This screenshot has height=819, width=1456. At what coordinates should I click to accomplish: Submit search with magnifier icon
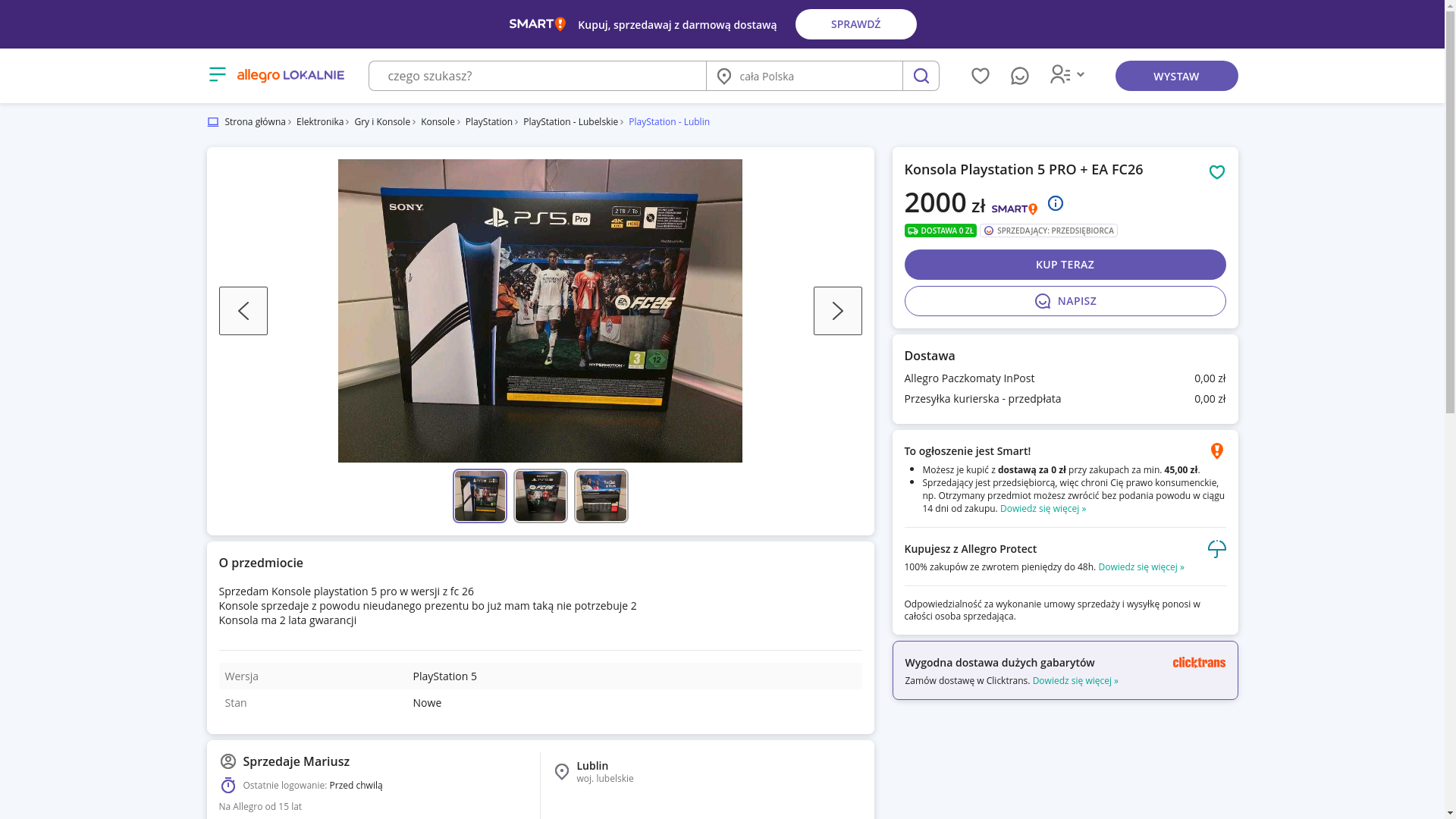[x=921, y=76]
